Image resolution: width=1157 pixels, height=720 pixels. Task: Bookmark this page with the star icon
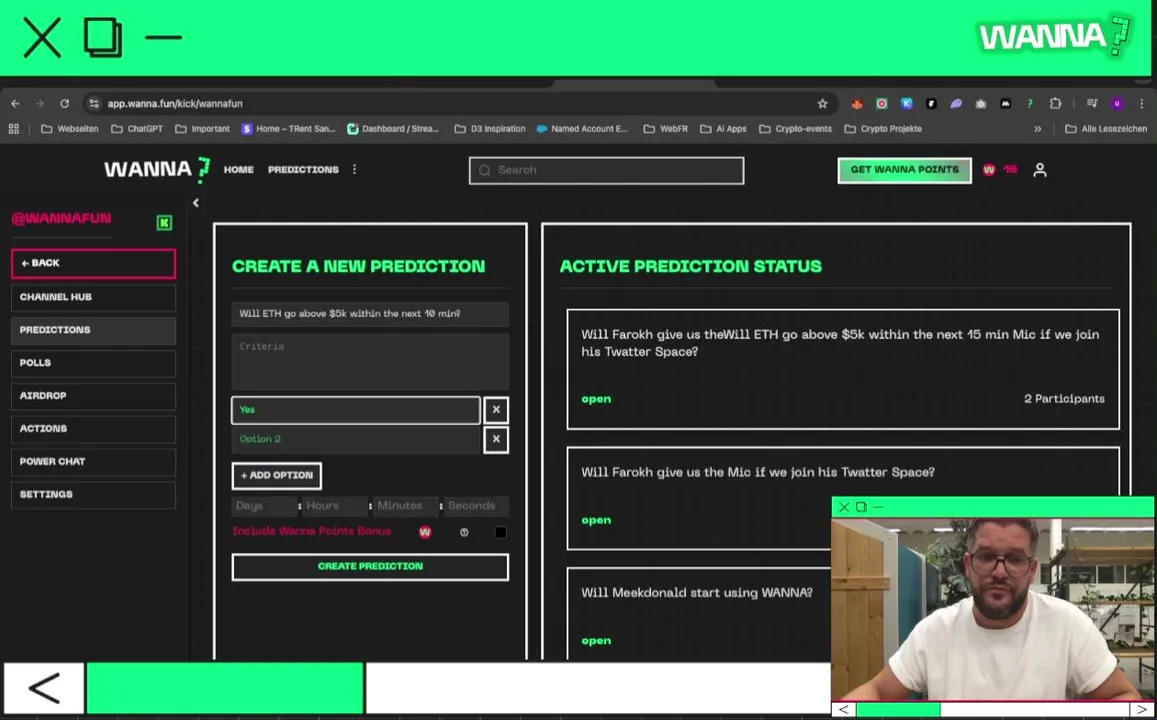point(823,104)
